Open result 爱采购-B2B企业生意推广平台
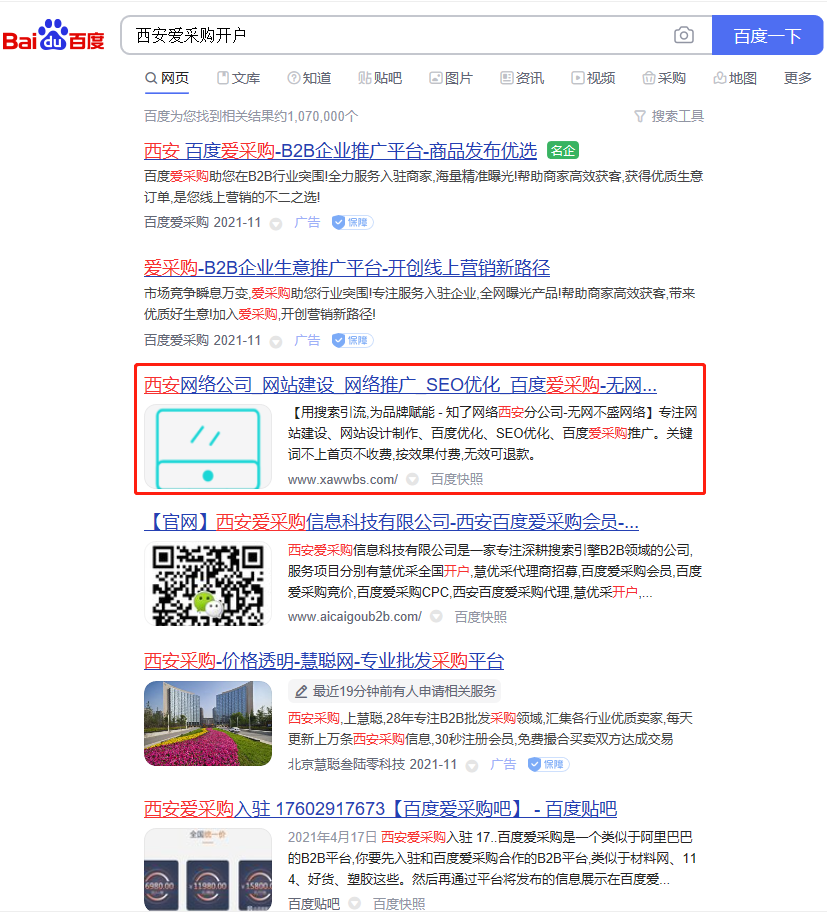 pos(347,268)
